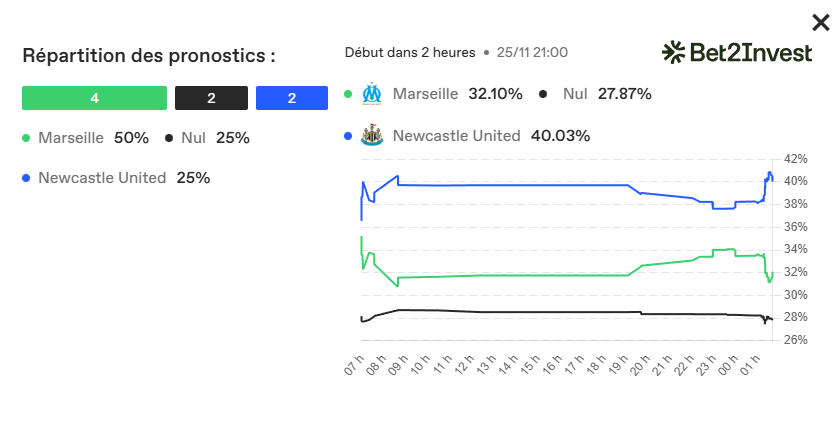Close the prediction popup with the X
This screenshot has height=432, width=836.
pos(819,21)
